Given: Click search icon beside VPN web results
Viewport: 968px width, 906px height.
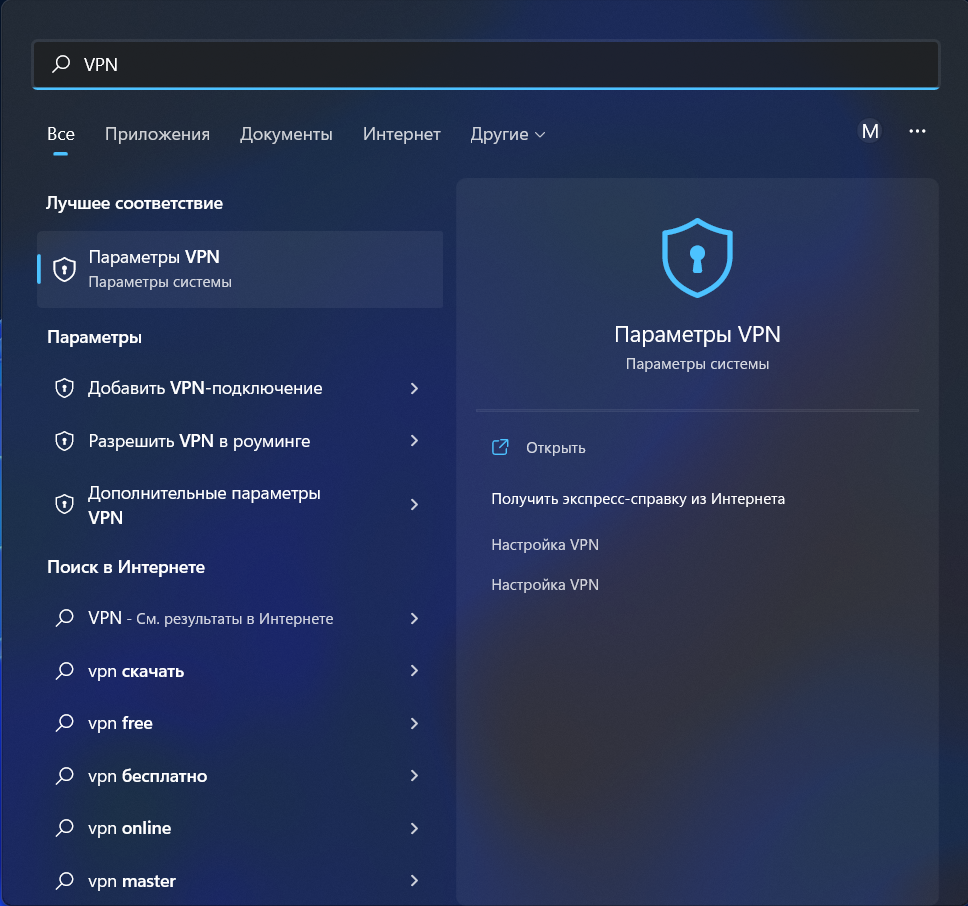Looking at the screenshot, I should point(65,618).
